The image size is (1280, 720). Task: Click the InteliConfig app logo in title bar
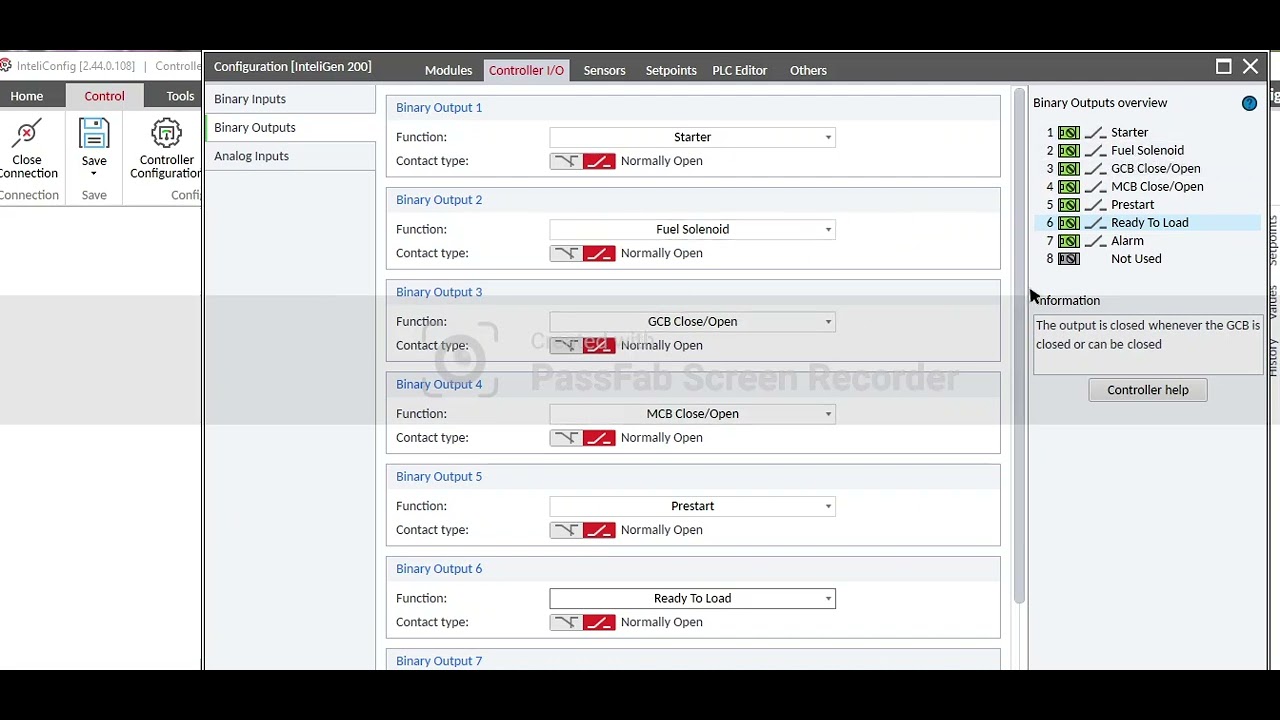(6, 66)
